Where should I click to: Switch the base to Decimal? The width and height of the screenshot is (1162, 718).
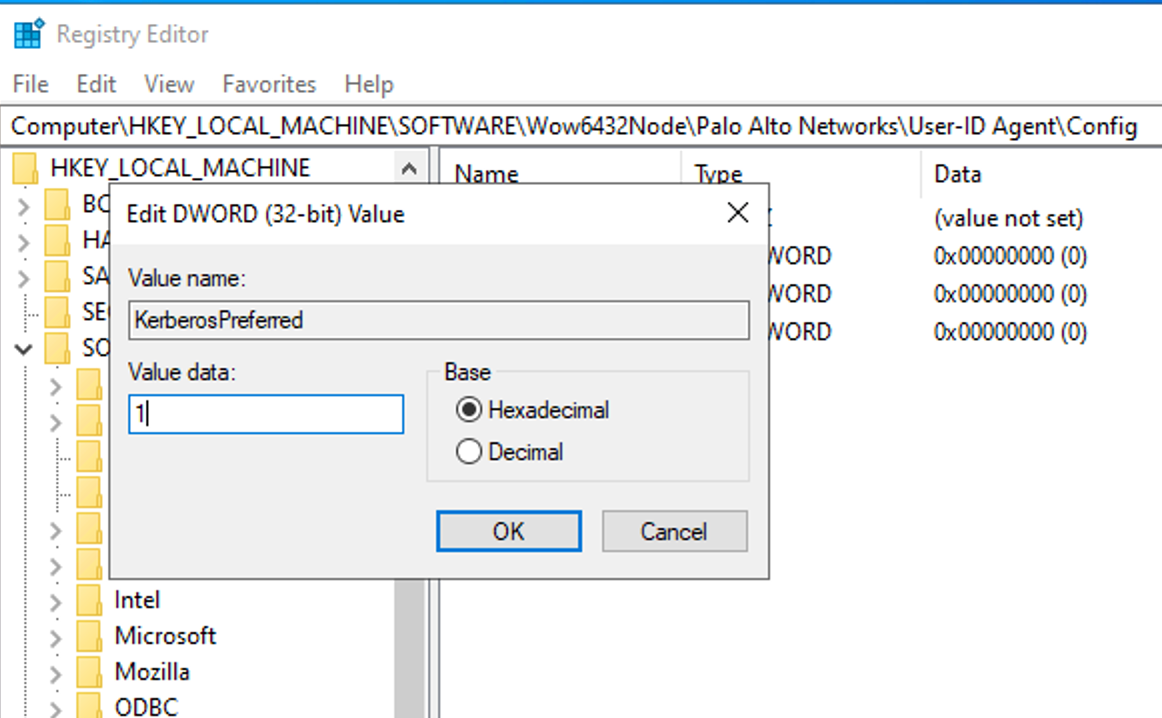(x=469, y=451)
